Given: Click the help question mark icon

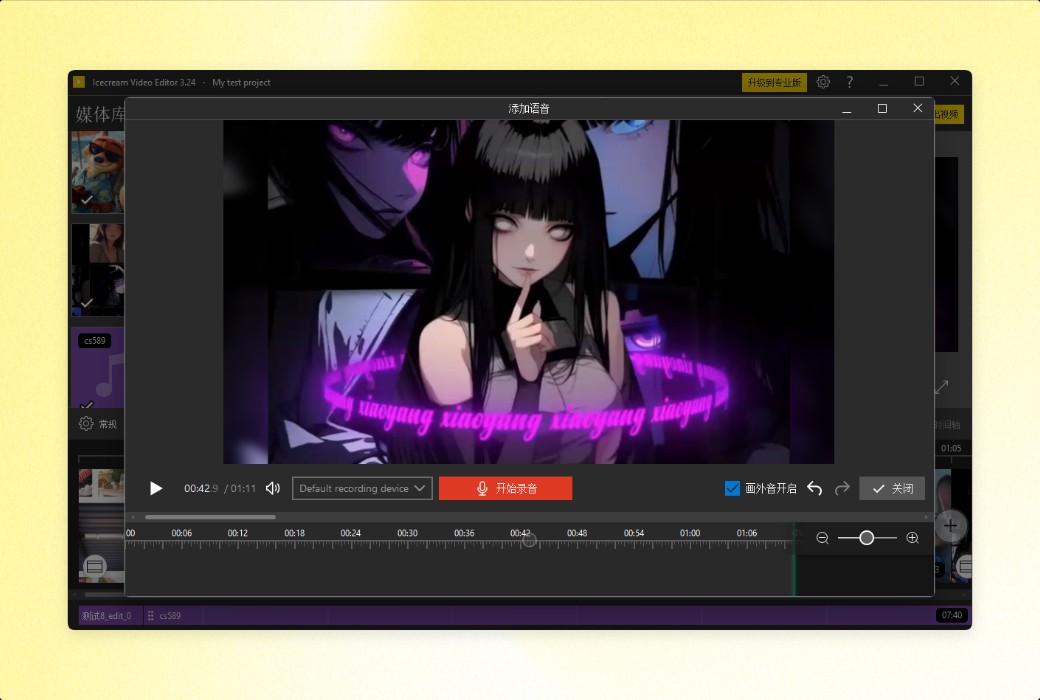Looking at the screenshot, I should pyautogui.click(x=849, y=82).
